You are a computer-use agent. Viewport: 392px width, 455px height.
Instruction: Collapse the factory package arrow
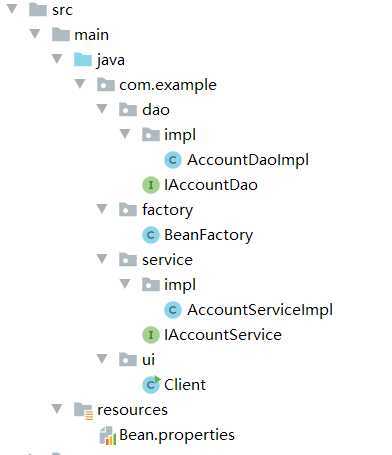102,209
